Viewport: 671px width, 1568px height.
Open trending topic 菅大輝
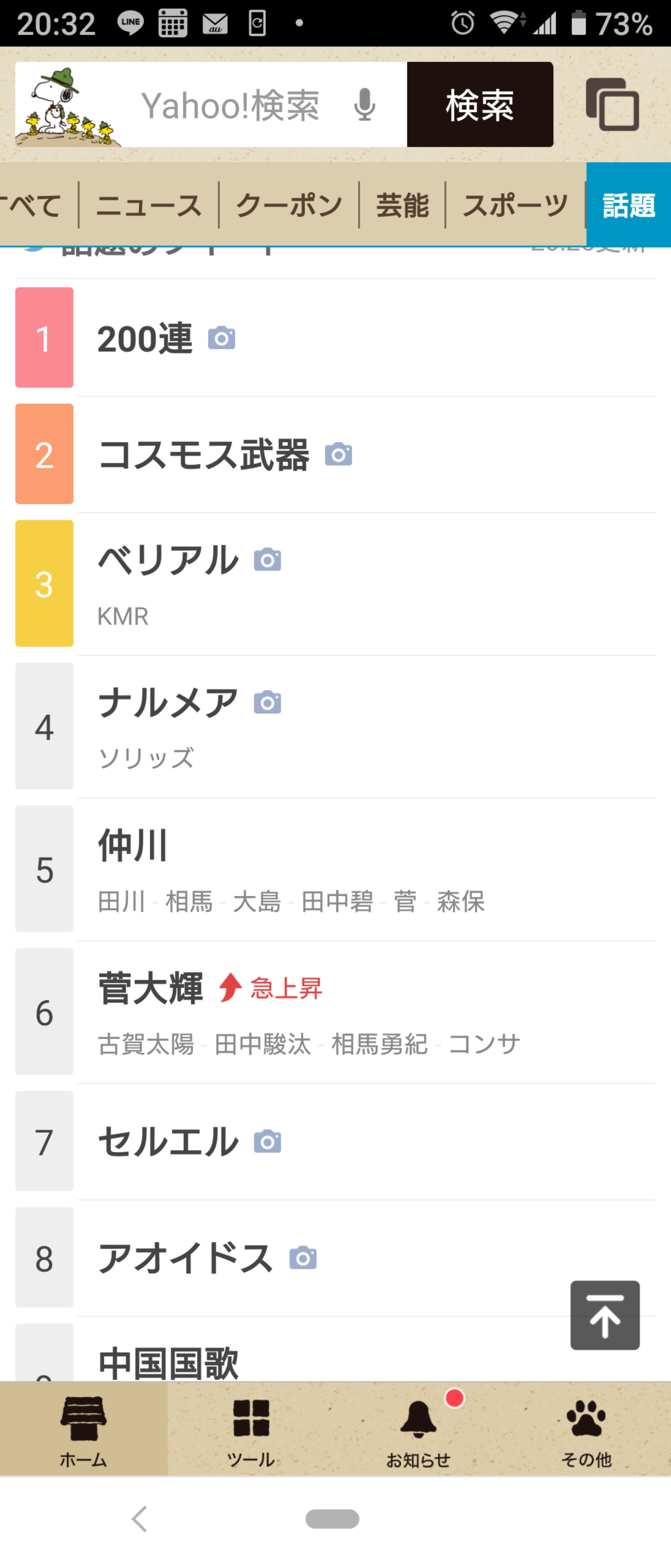pyautogui.click(x=150, y=988)
